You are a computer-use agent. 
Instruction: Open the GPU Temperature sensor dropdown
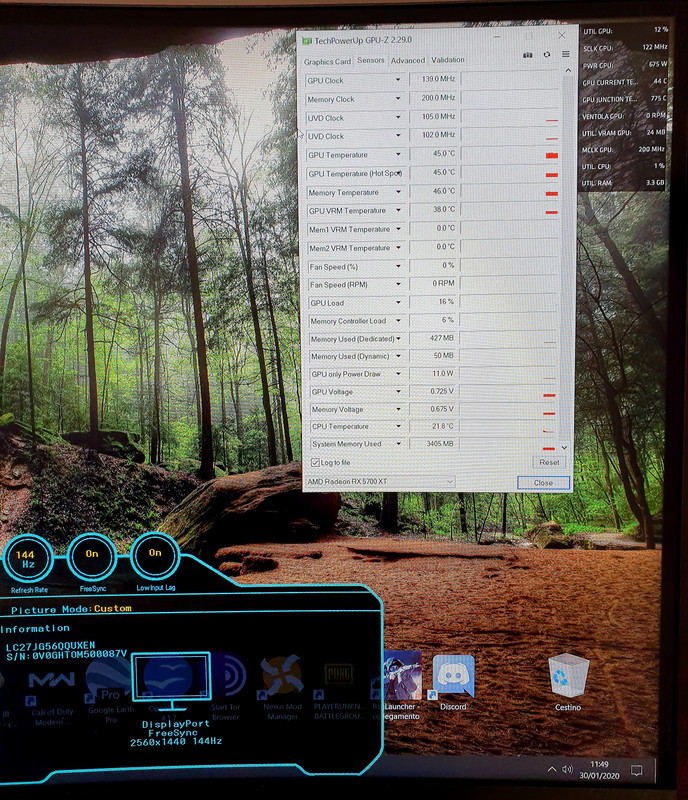tap(398, 154)
